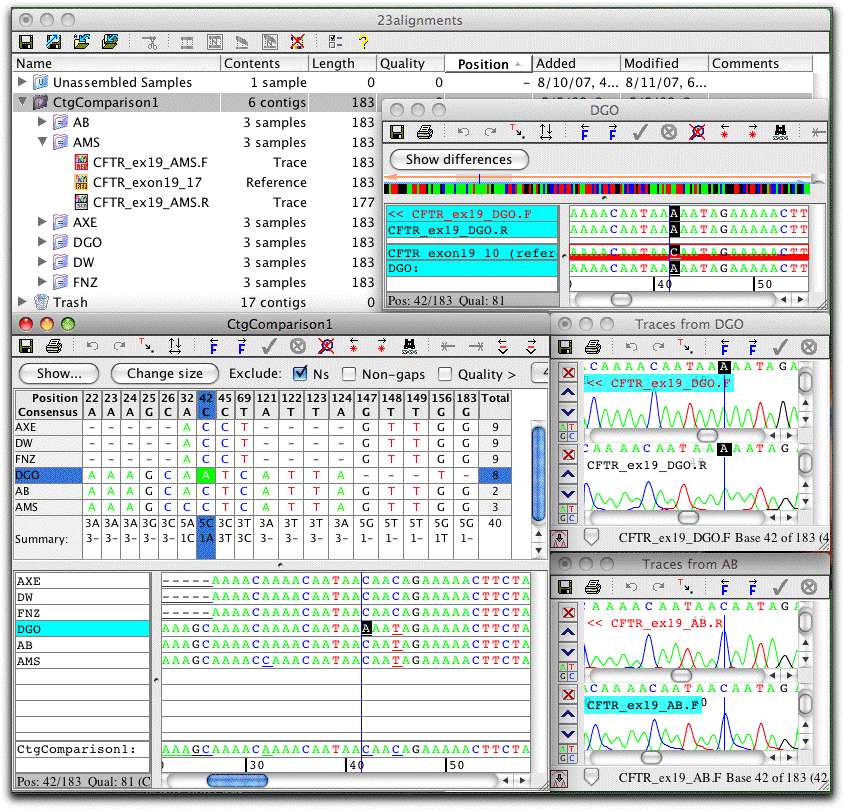Click the horizontal scrollbar thumb in alignment view
Screen dimensions: 844x809
click(237, 780)
